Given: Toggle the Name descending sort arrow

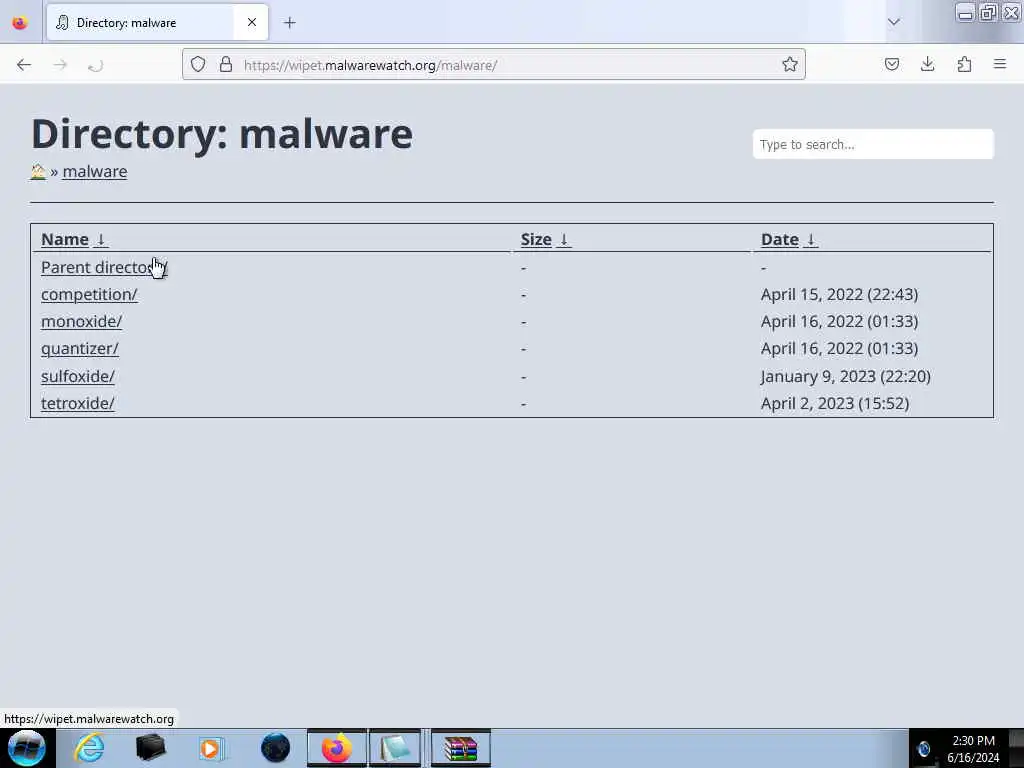Looking at the screenshot, I should [x=101, y=240].
